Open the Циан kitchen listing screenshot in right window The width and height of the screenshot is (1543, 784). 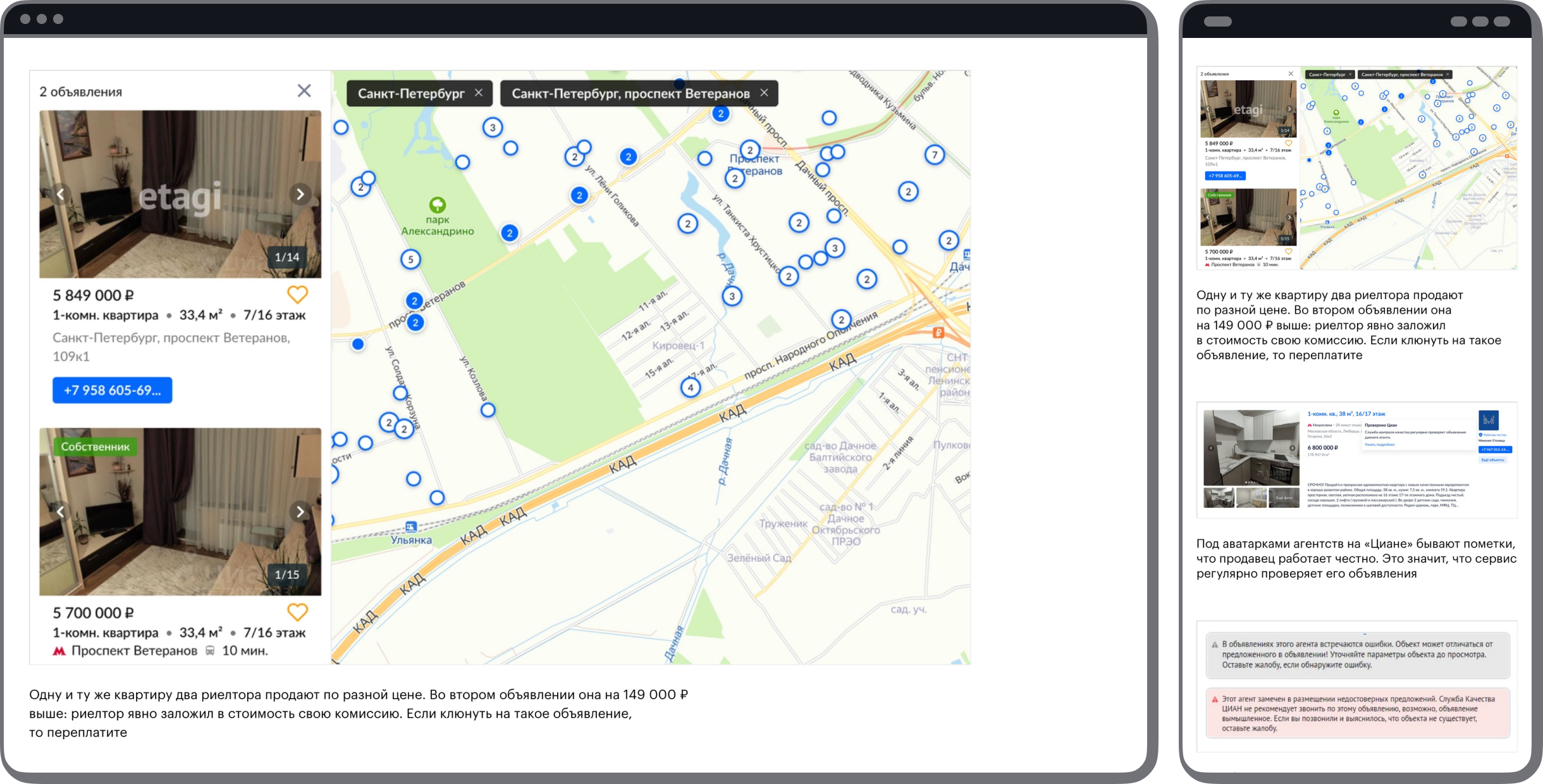[1356, 460]
